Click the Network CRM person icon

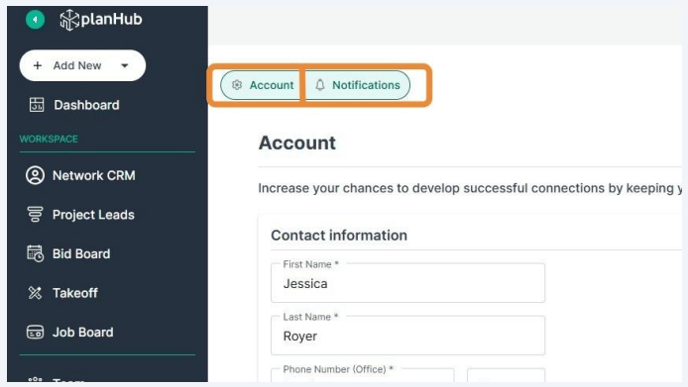35,176
